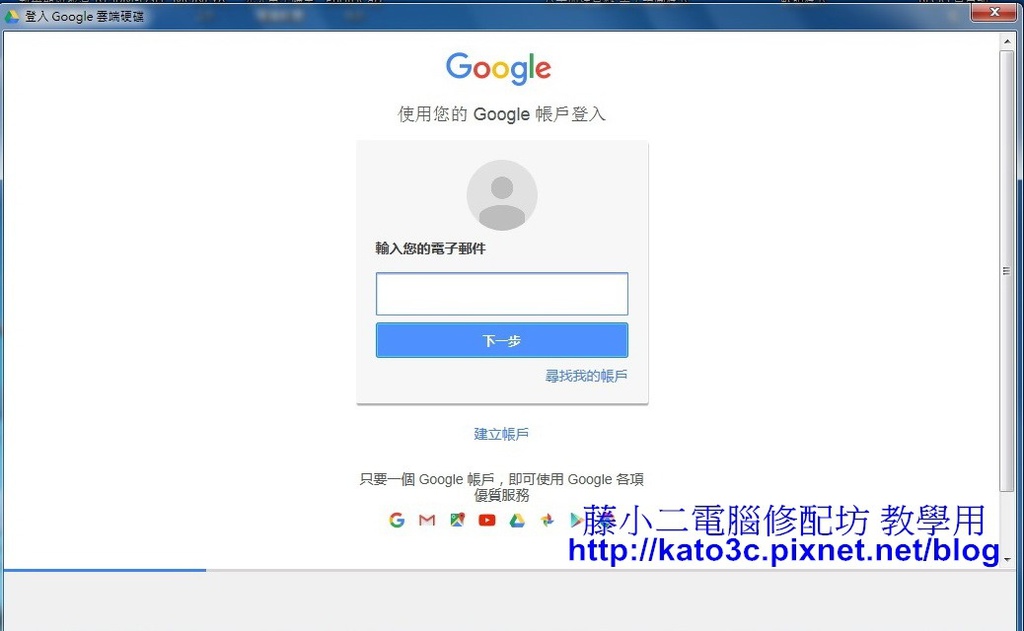Image resolution: width=1024 pixels, height=631 pixels.
Task: Open the 尋找我的帳戶 link
Action: (x=586, y=376)
